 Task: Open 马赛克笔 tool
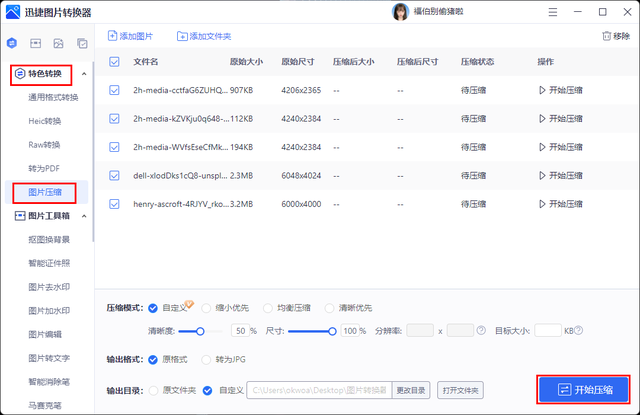(x=45, y=405)
